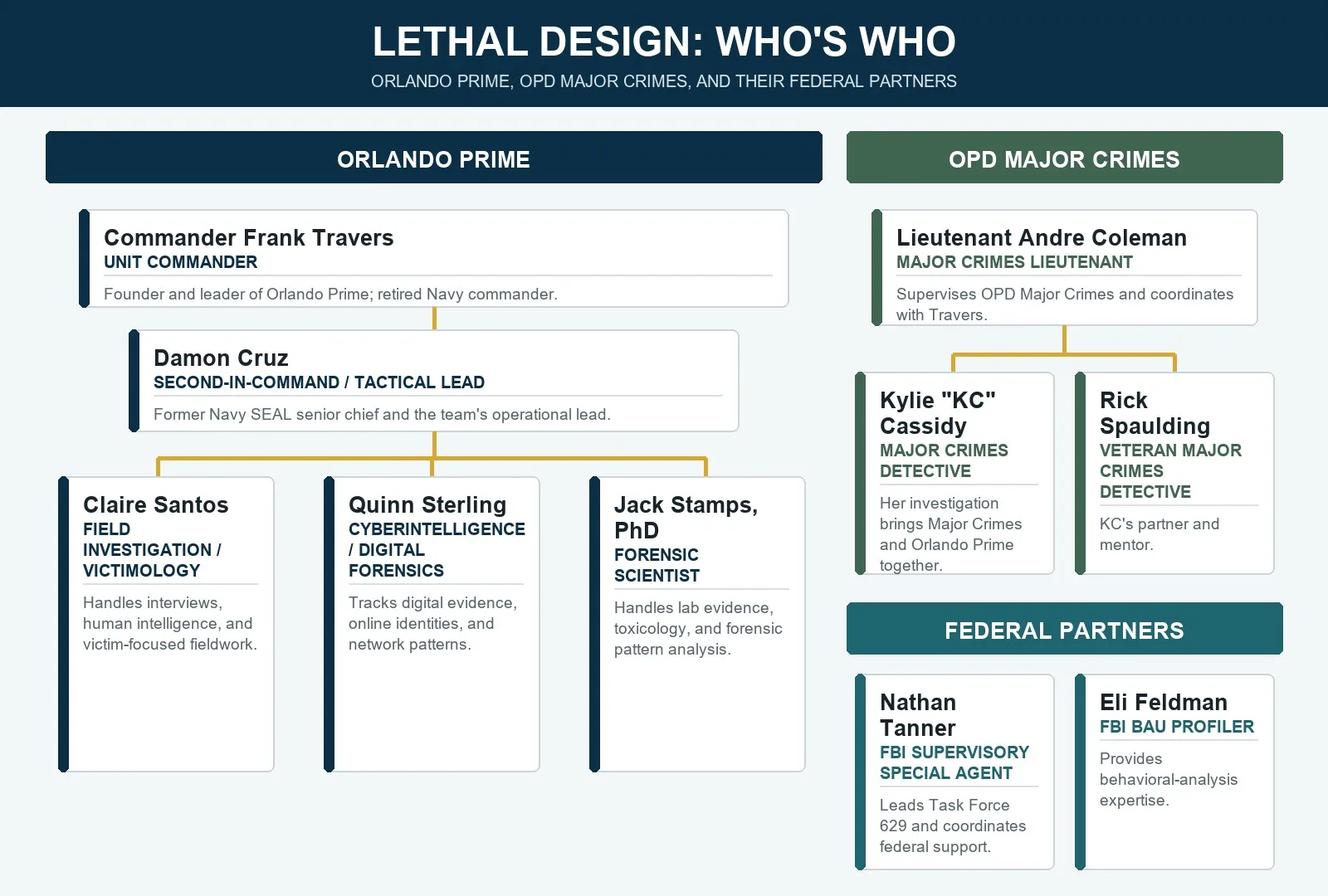
Task: Click the 'LETHAL DESIGN: WHO'S WHO' title
Action: [664, 41]
